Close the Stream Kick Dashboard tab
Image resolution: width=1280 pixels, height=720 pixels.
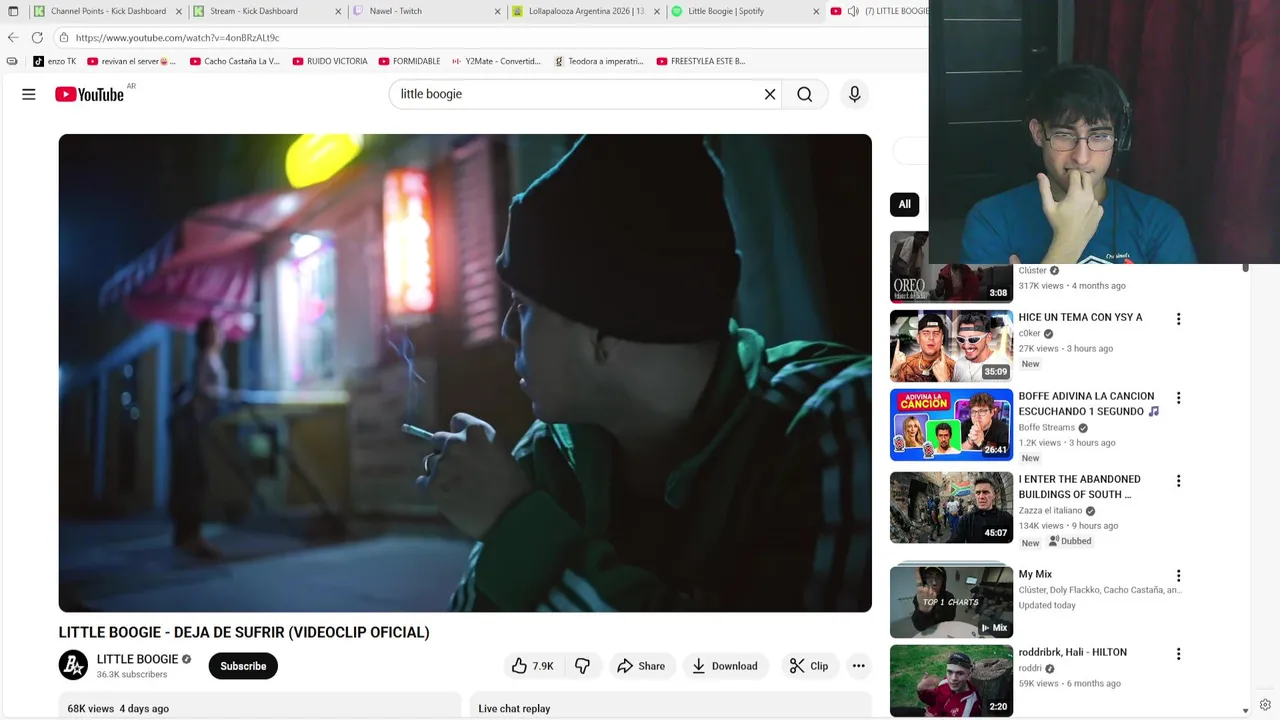coord(338,11)
